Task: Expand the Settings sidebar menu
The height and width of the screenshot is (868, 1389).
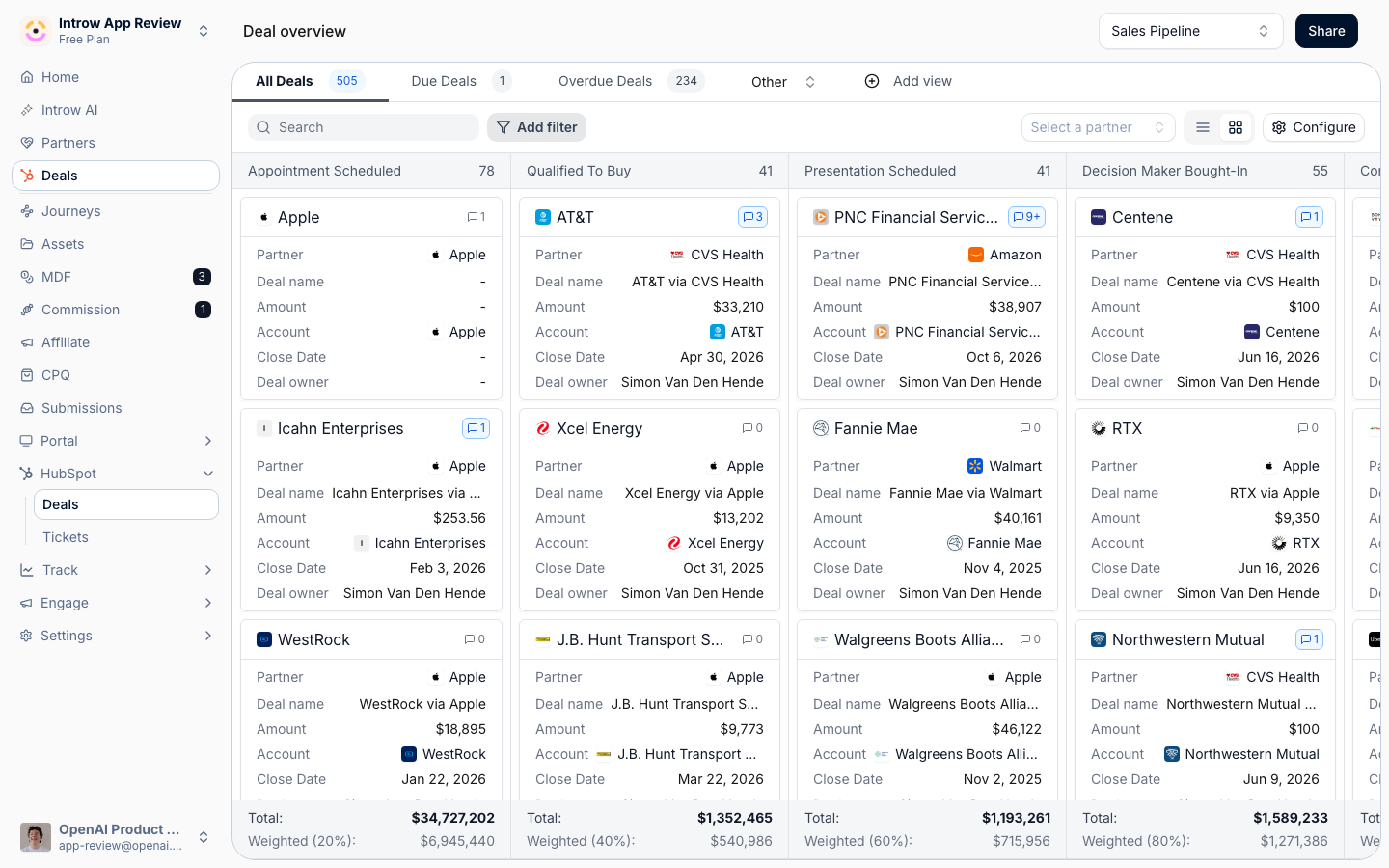Action: click(116, 636)
